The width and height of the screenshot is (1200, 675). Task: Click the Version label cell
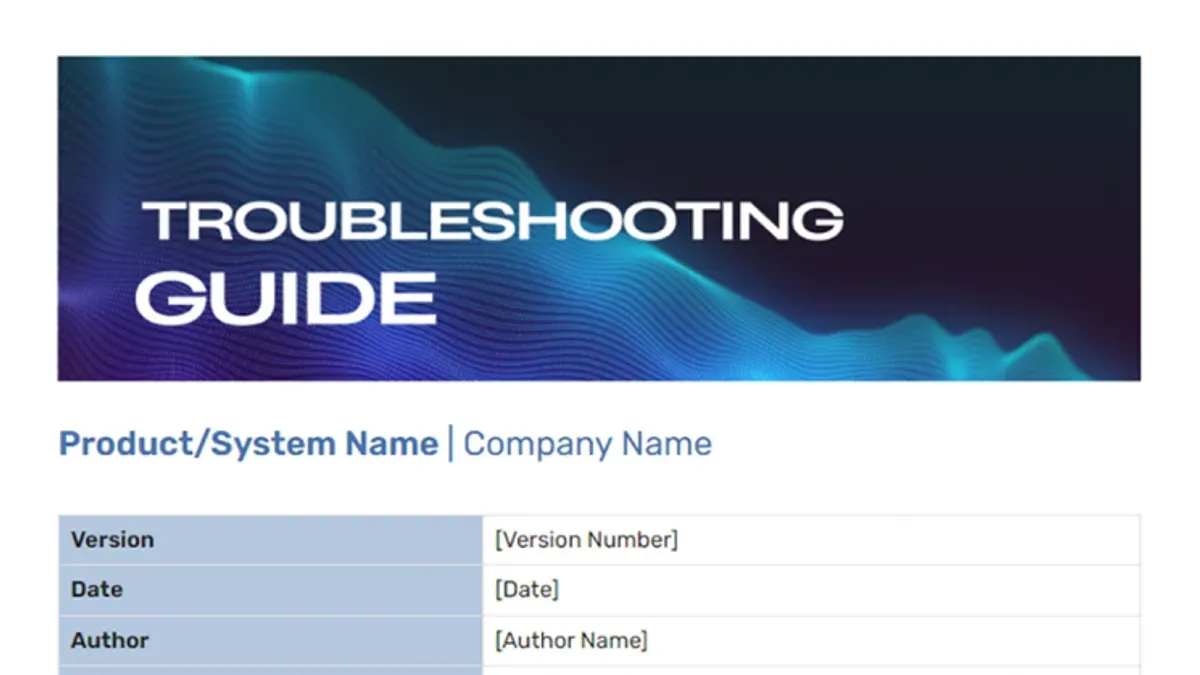point(271,540)
